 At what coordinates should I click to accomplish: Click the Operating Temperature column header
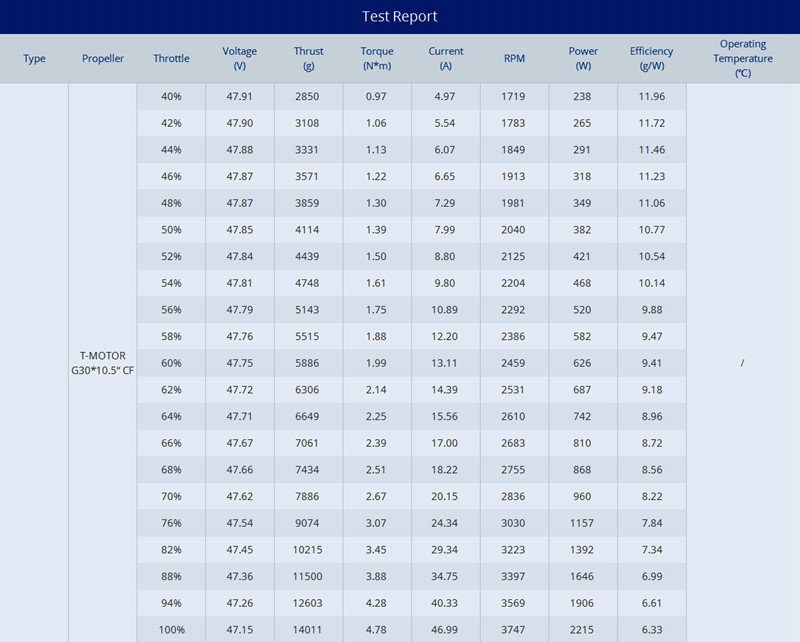742,58
